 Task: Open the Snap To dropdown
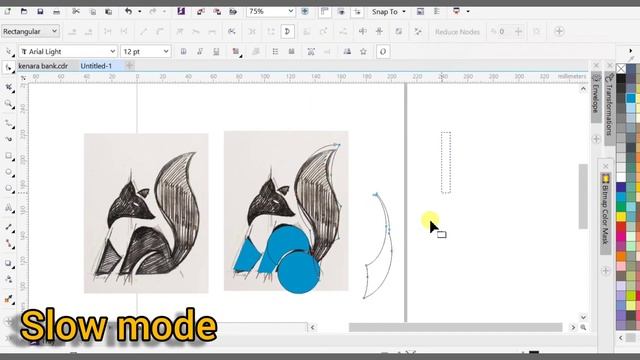[389, 11]
